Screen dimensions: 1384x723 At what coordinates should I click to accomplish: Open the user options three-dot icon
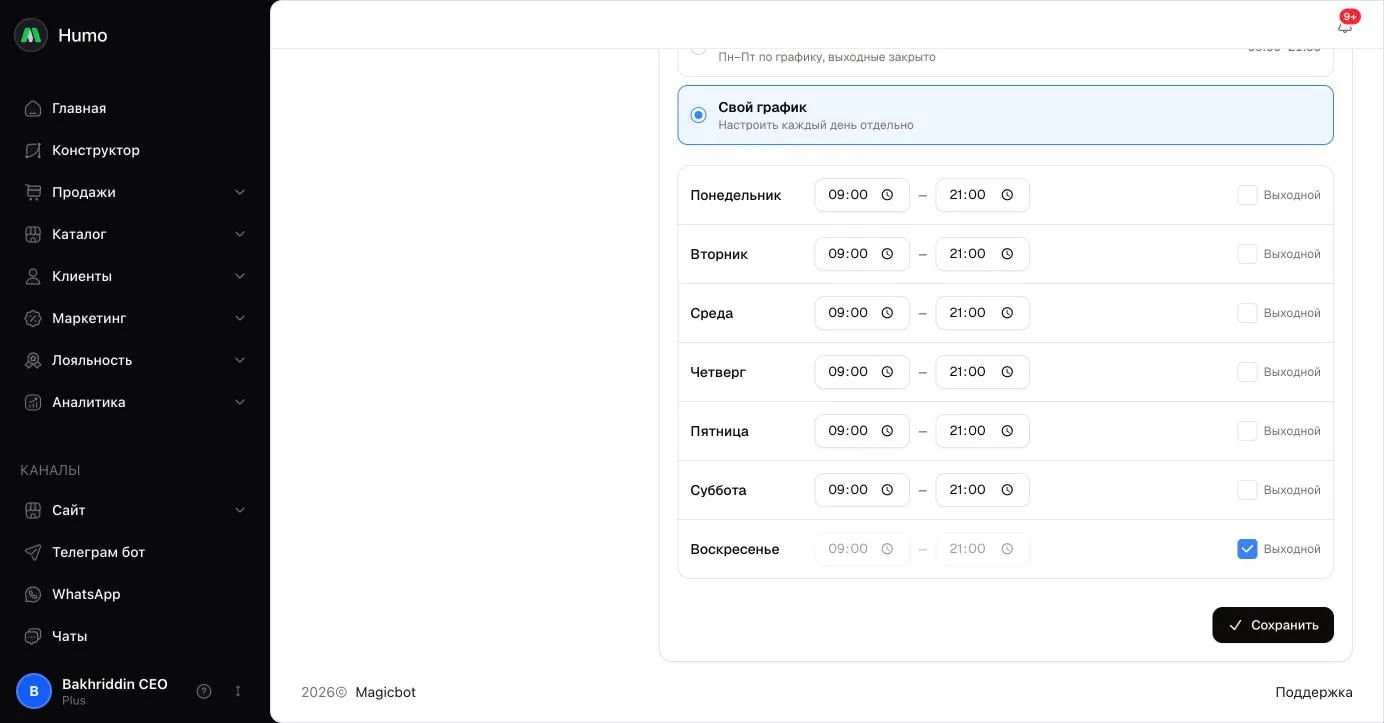tap(238, 691)
